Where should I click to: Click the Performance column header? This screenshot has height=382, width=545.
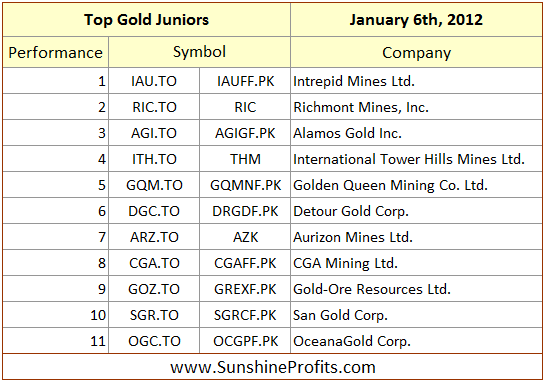(x=56, y=52)
